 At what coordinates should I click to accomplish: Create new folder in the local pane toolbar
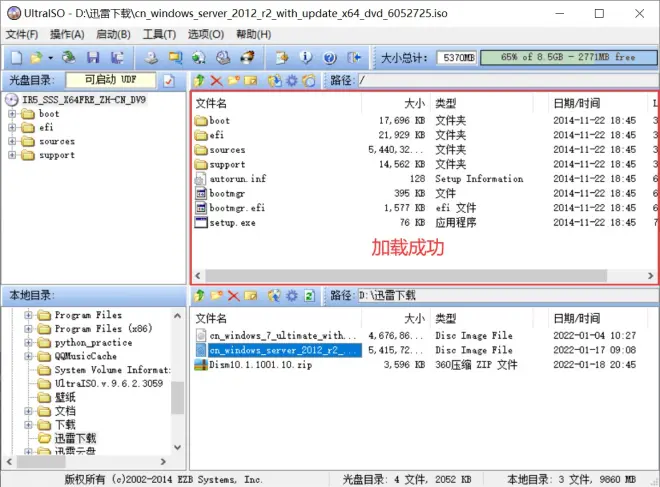click(x=216, y=295)
